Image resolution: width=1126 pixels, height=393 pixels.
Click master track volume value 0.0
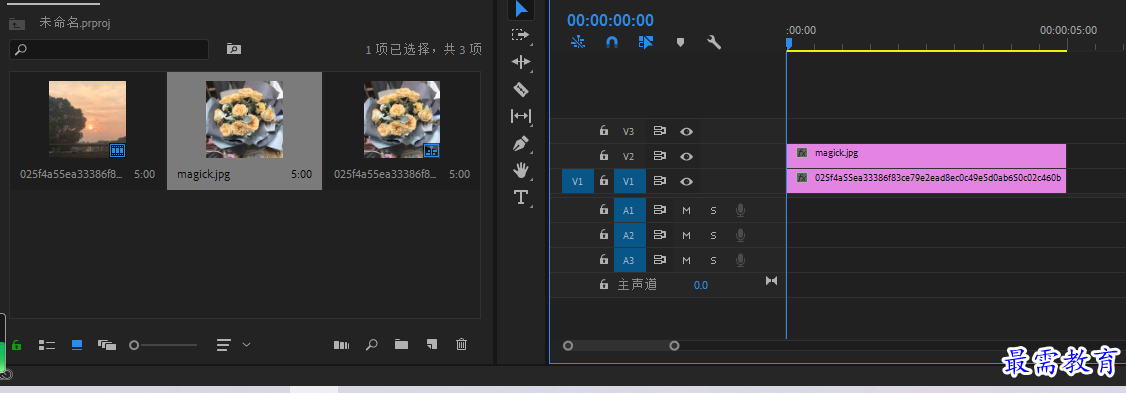[x=700, y=285]
